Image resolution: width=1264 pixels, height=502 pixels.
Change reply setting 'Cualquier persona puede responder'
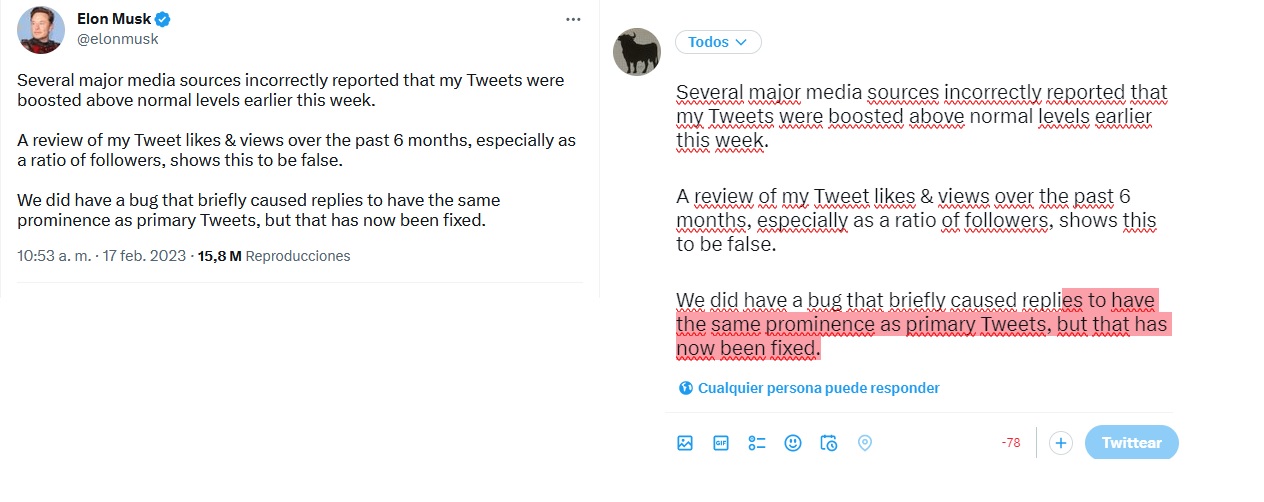point(818,388)
